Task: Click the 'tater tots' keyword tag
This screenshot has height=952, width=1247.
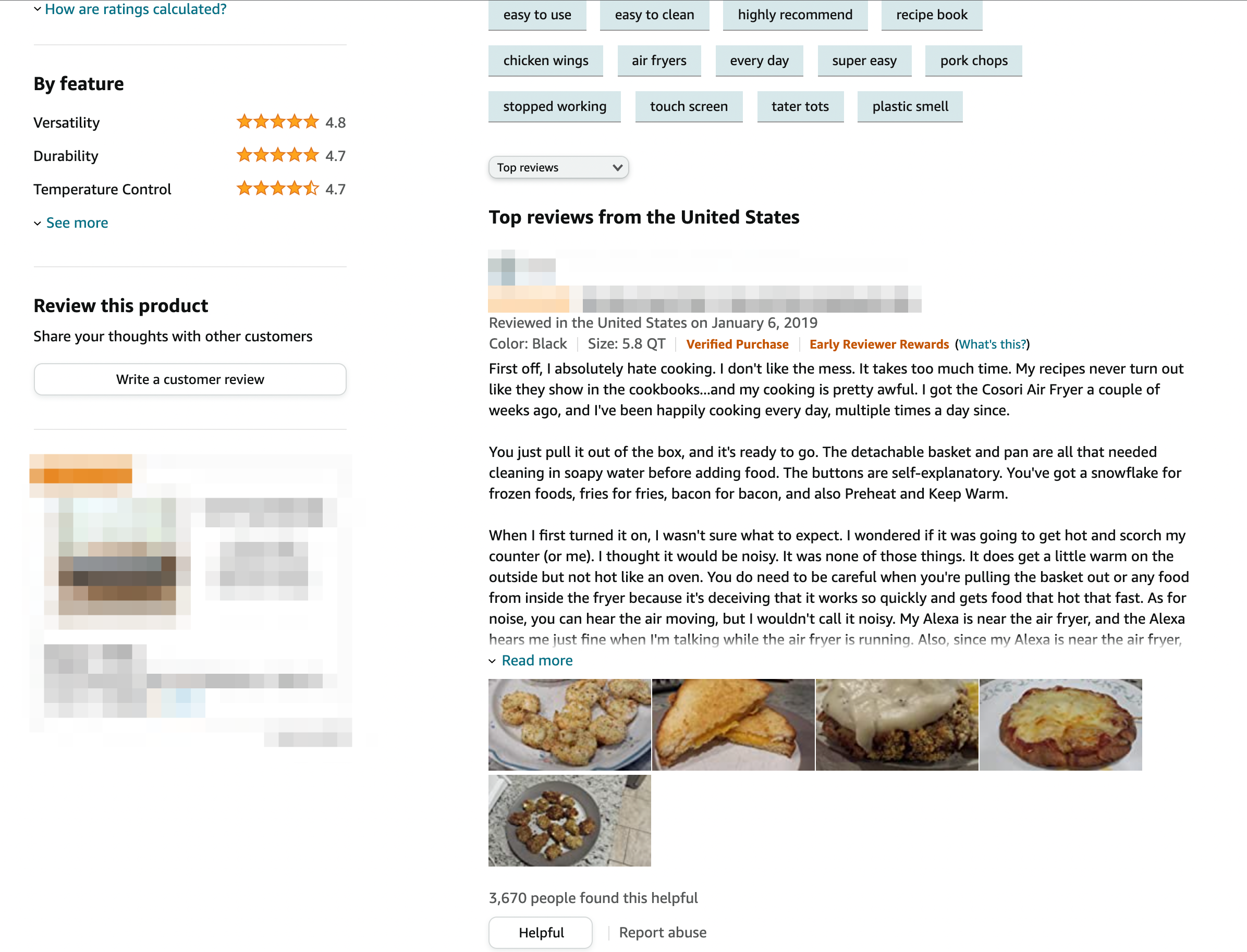Action: [801, 105]
